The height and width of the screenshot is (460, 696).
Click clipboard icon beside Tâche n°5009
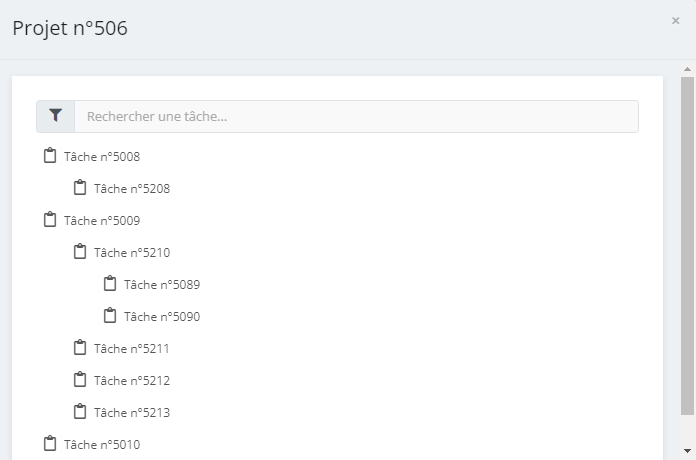click(50, 220)
